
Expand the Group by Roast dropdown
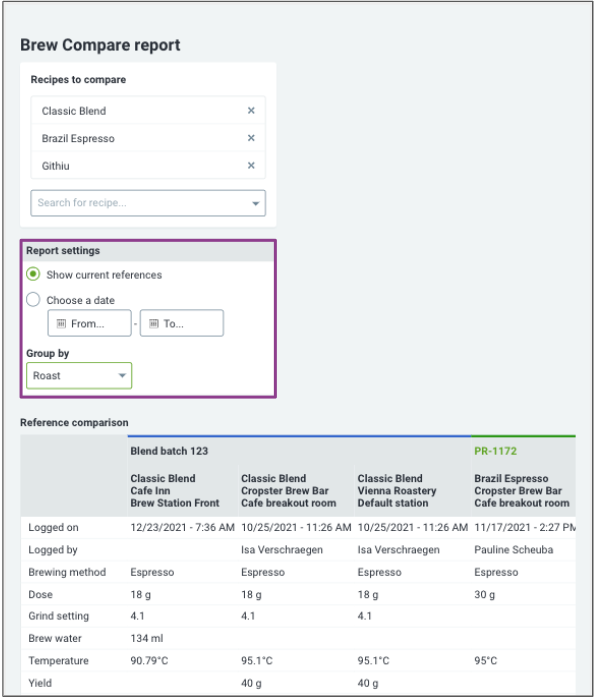coord(79,376)
